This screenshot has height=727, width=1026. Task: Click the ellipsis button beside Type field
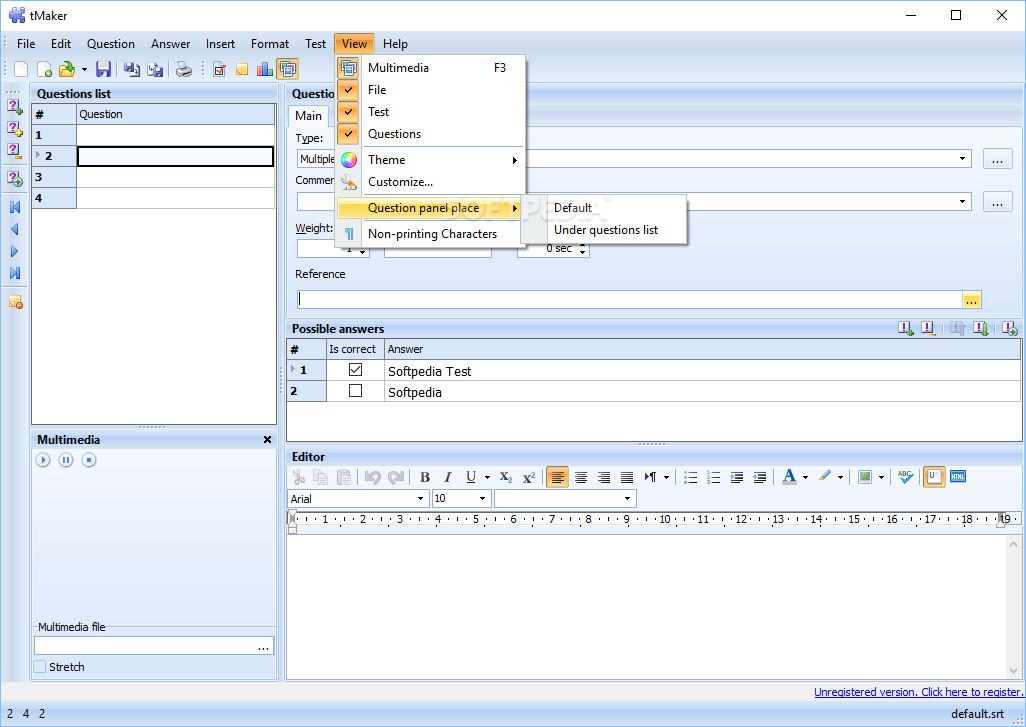click(x=997, y=159)
